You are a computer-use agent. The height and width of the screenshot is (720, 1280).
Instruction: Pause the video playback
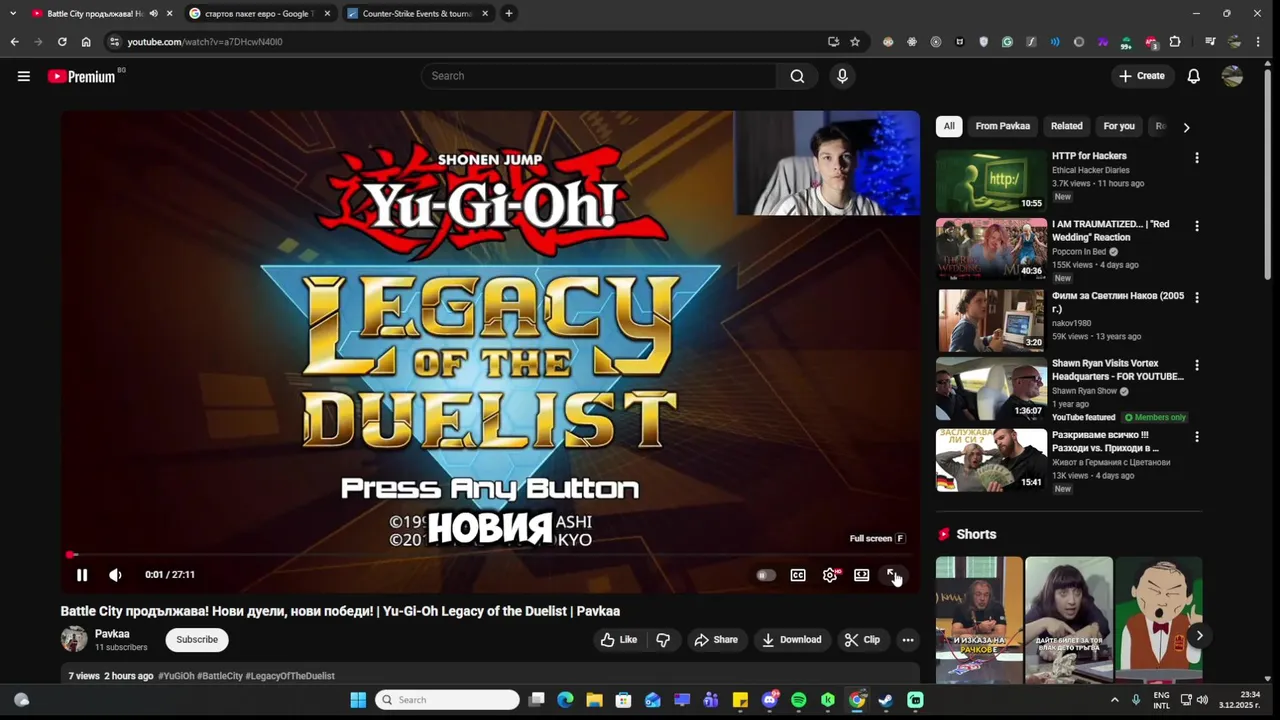click(x=82, y=575)
